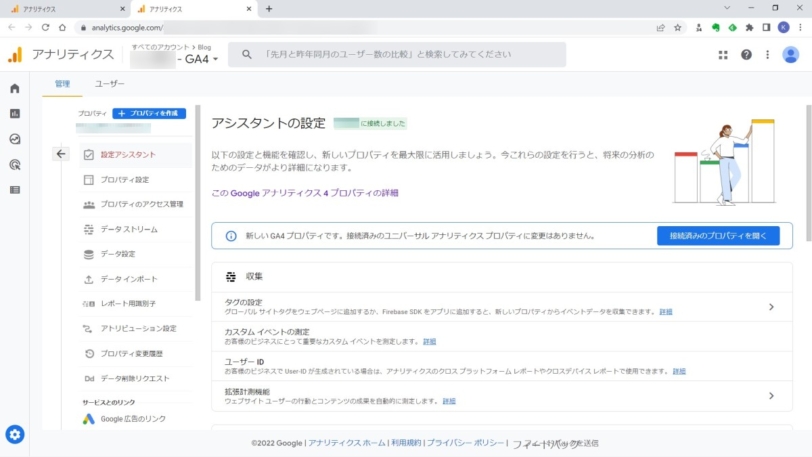The height and width of the screenshot is (457, 812).
Task: Bookmark this page with the star icon
Action: click(677, 27)
